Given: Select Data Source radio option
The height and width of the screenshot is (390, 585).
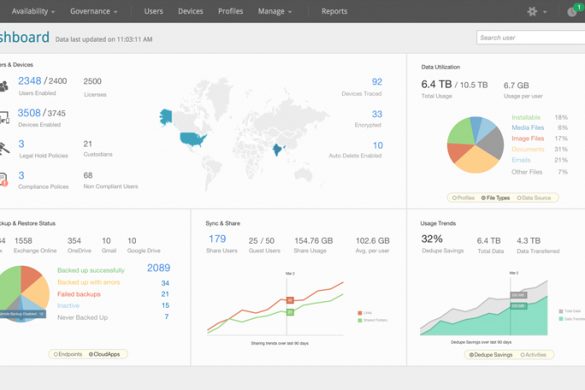Looking at the screenshot, I should [534, 198].
